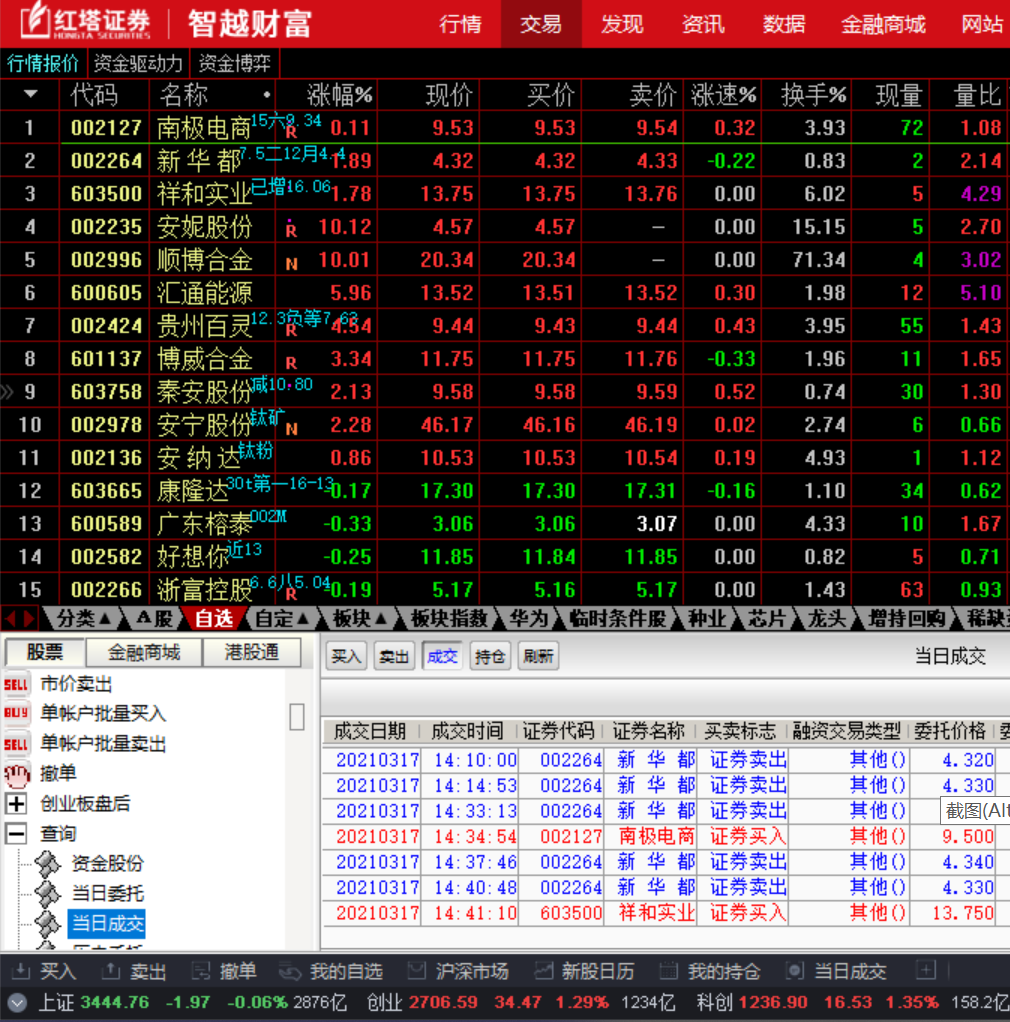
Task: Click the hand icon beside 撤单
Action: 17,774
